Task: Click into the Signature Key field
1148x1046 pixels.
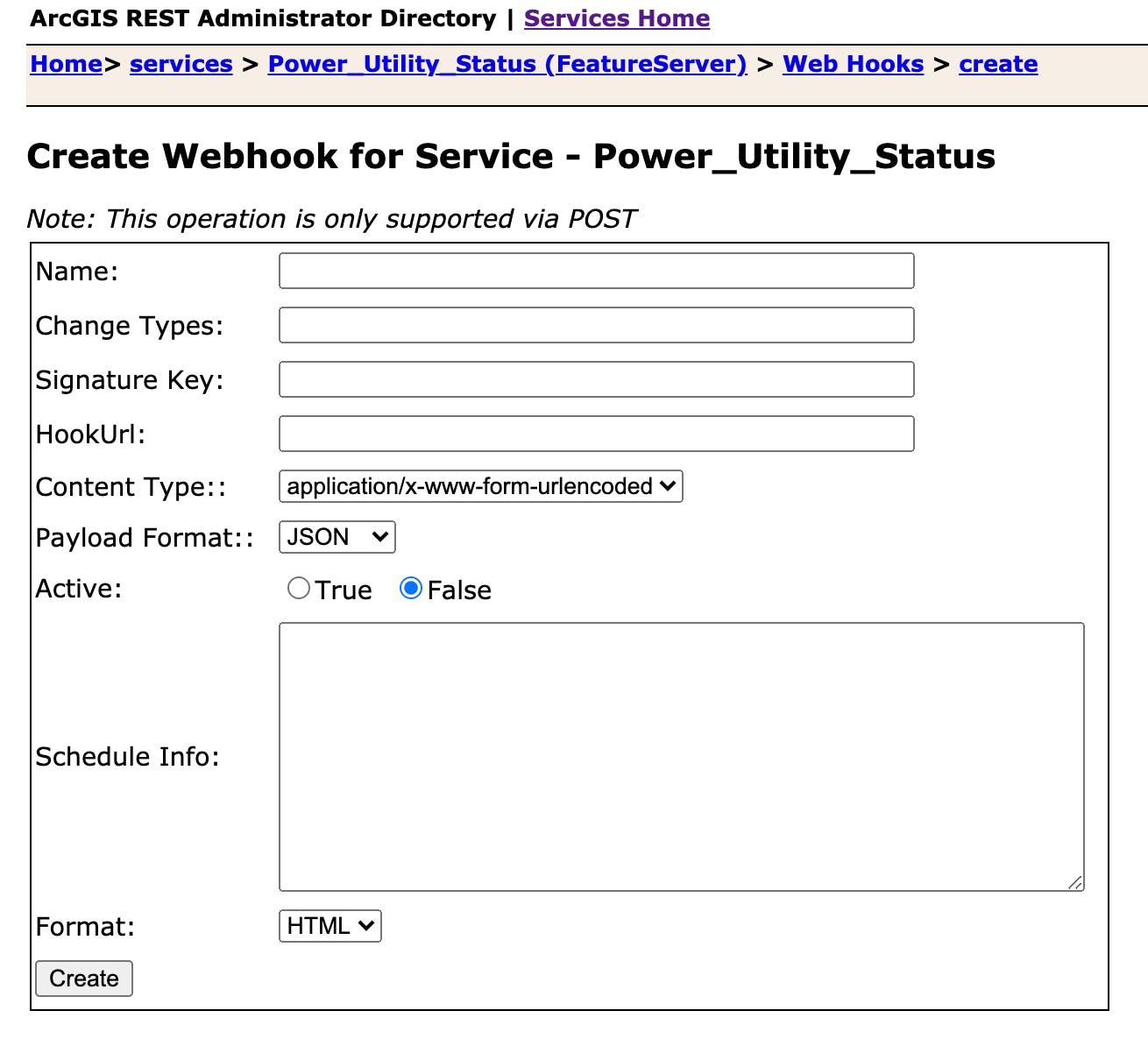Action: coord(597,379)
